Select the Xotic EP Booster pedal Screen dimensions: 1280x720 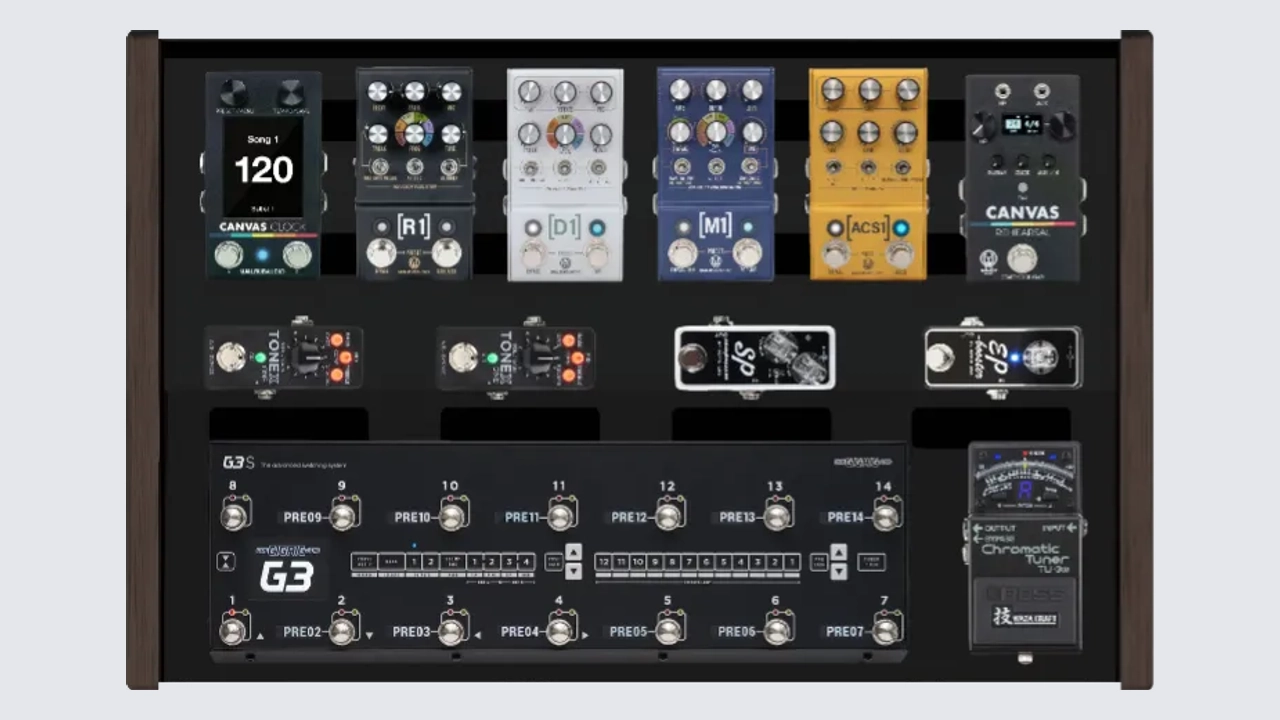pyautogui.click(x=1002, y=357)
